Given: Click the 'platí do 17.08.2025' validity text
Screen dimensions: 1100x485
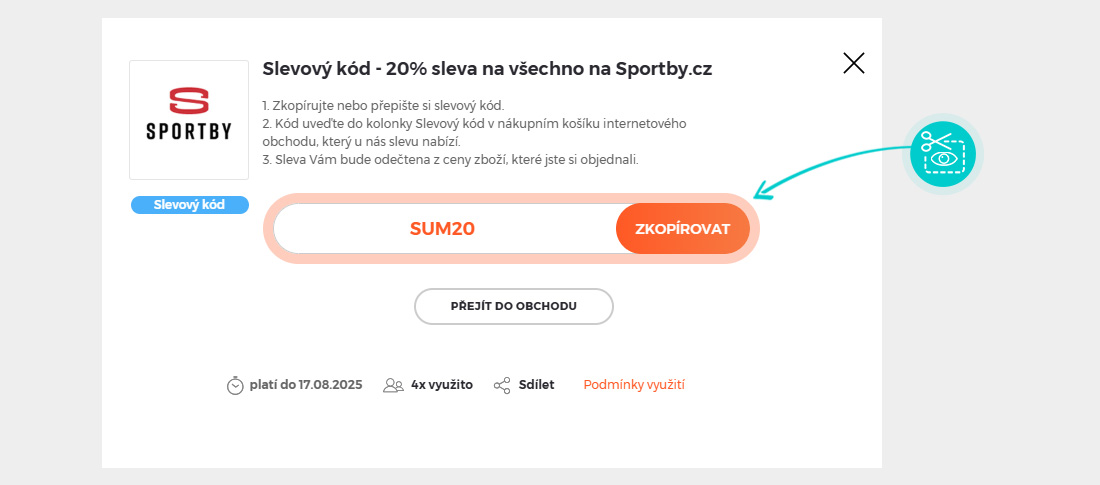Looking at the screenshot, I should [x=306, y=384].
